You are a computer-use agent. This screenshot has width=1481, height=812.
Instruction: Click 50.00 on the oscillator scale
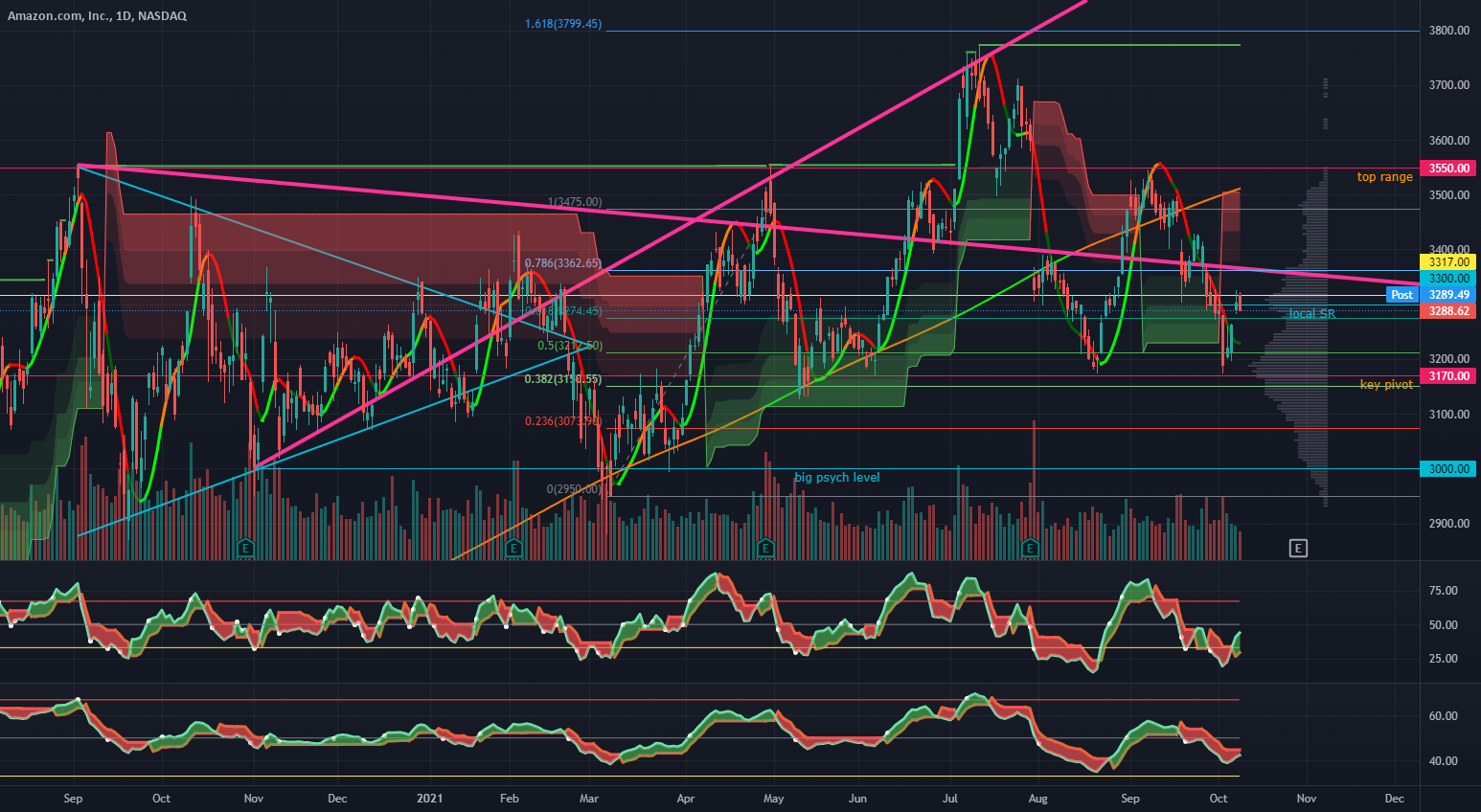tap(1443, 625)
